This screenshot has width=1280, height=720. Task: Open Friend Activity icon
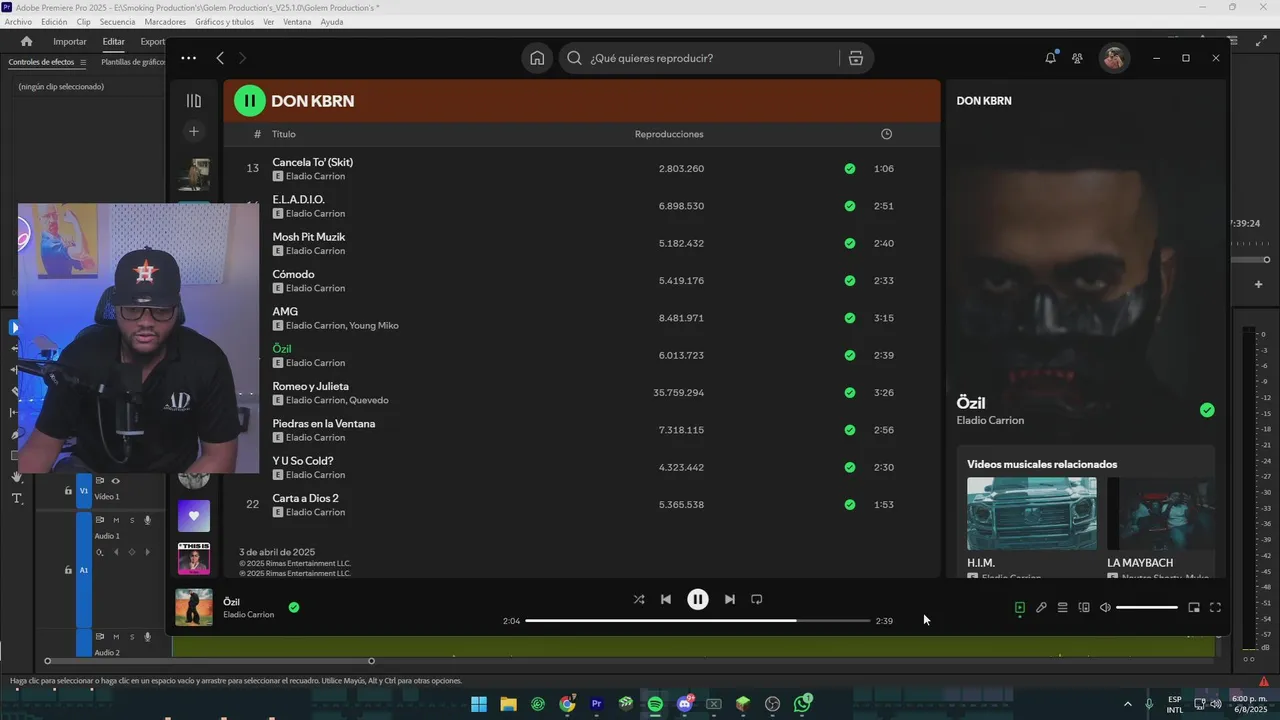pyautogui.click(x=1077, y=58)
